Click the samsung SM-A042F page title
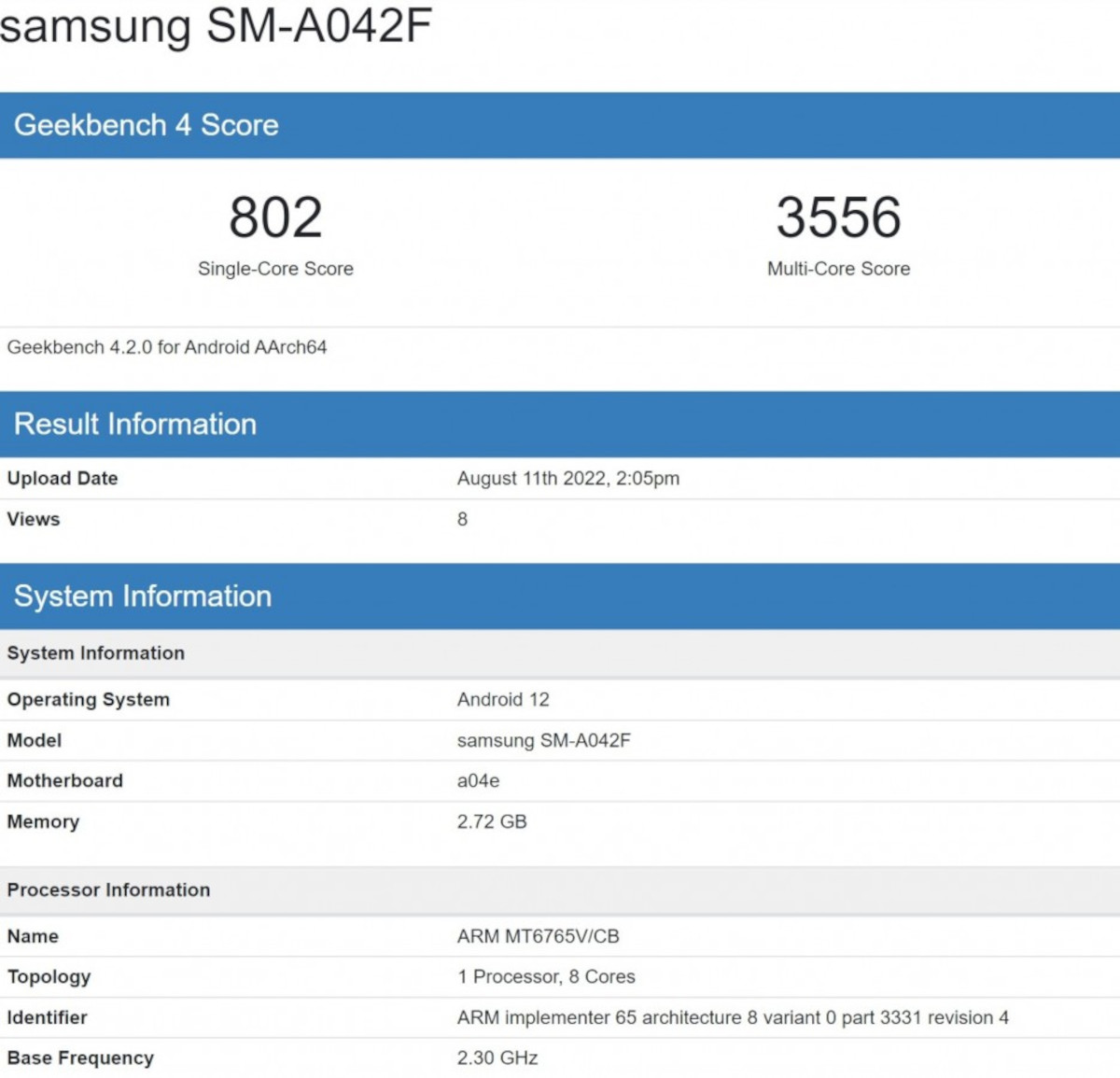Screen dimensions: 1120x1078 click(x=216, y=25)
